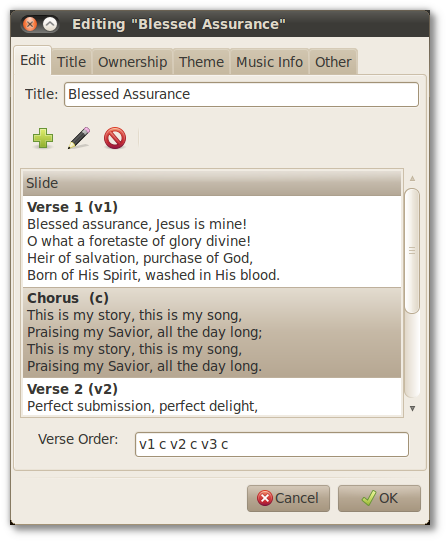Image resolution: width=447 pixels, height=542 pixels.
Task: Switch to the Title tab
Action: point(72,62)
